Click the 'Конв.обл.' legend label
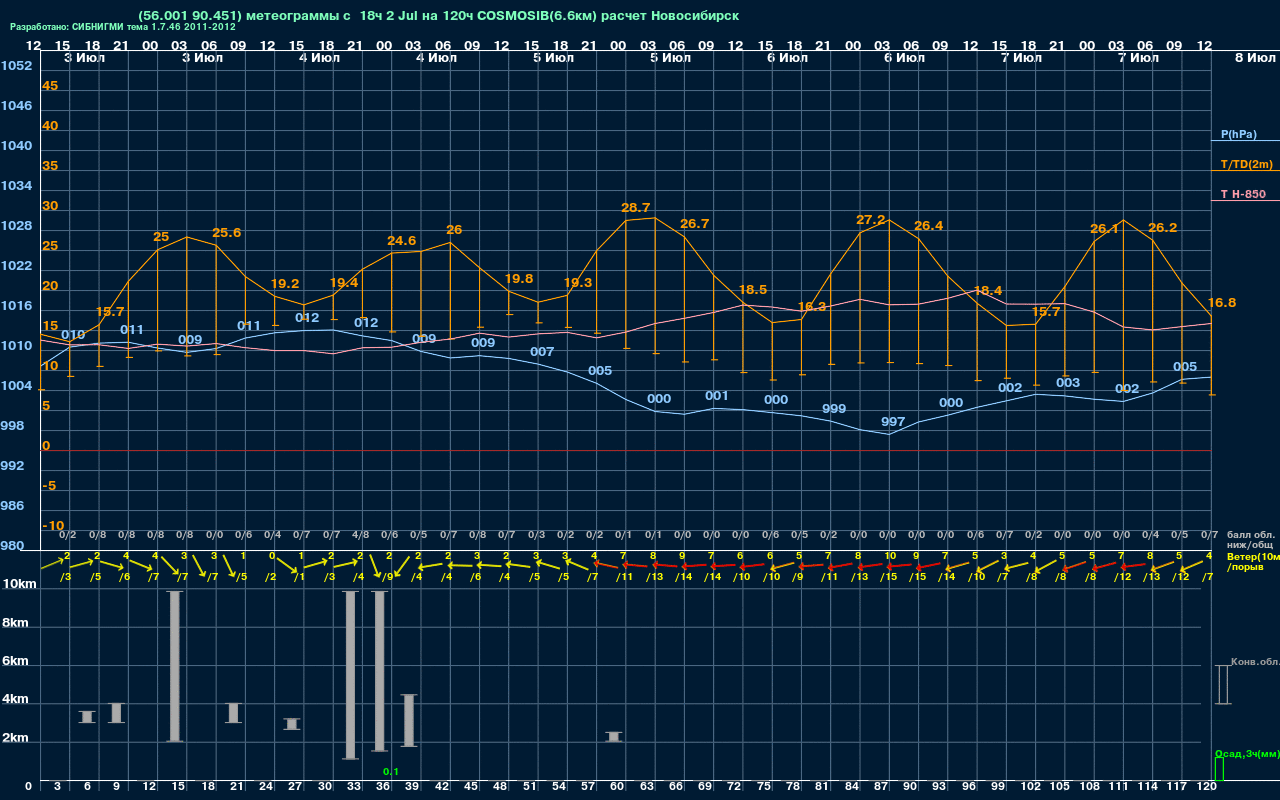 coord(1255,662)
